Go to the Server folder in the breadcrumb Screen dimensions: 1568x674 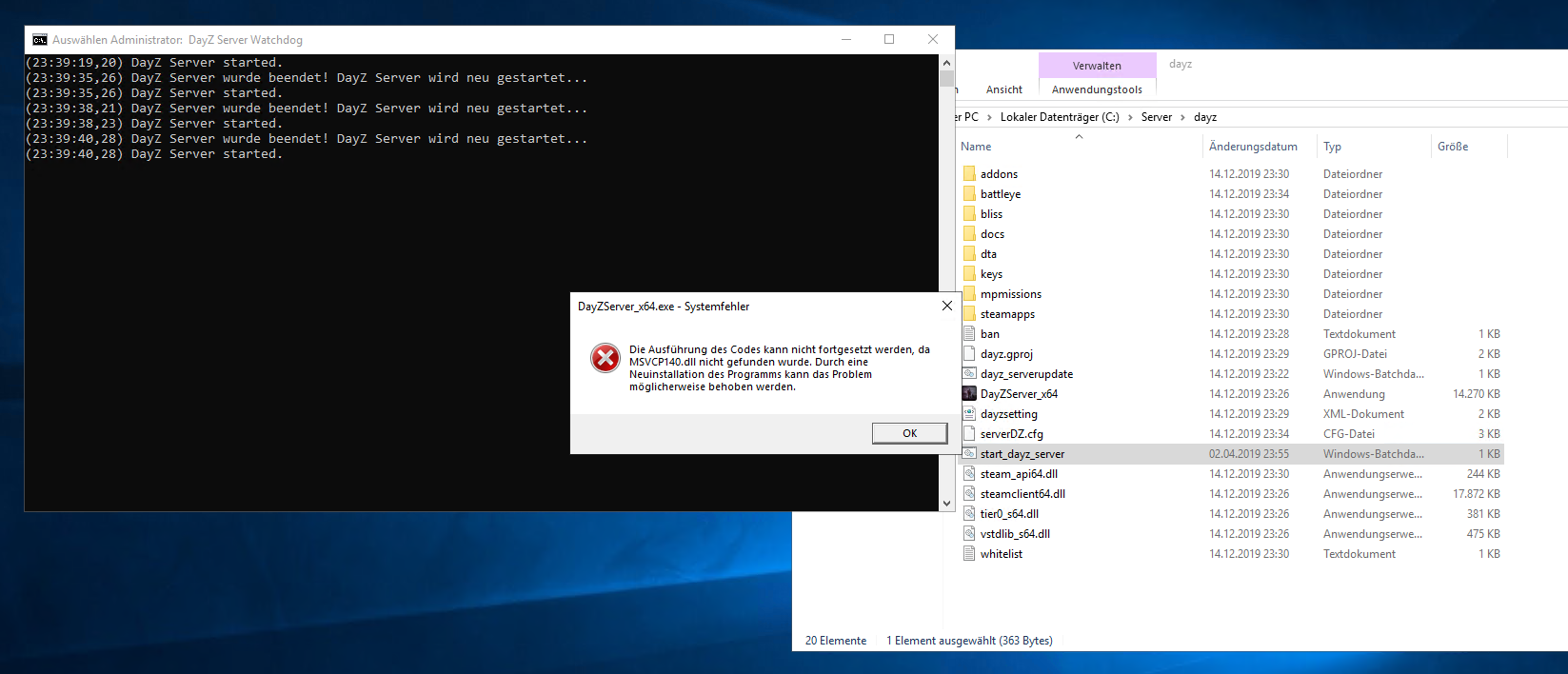(x=1157, y=117)
